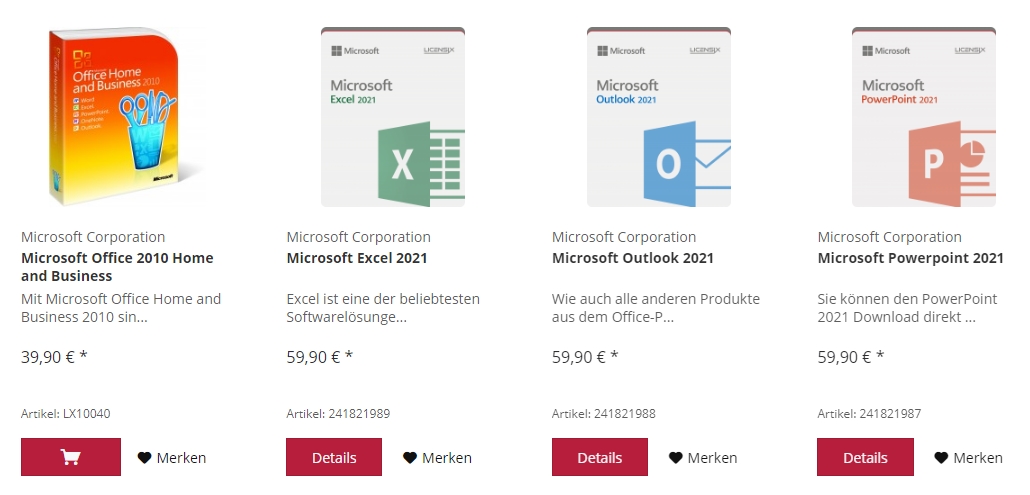Screen dimensions: 1030x495
Task: Open the Microsoft Excel 2021 title link
Action: [357, 258]
